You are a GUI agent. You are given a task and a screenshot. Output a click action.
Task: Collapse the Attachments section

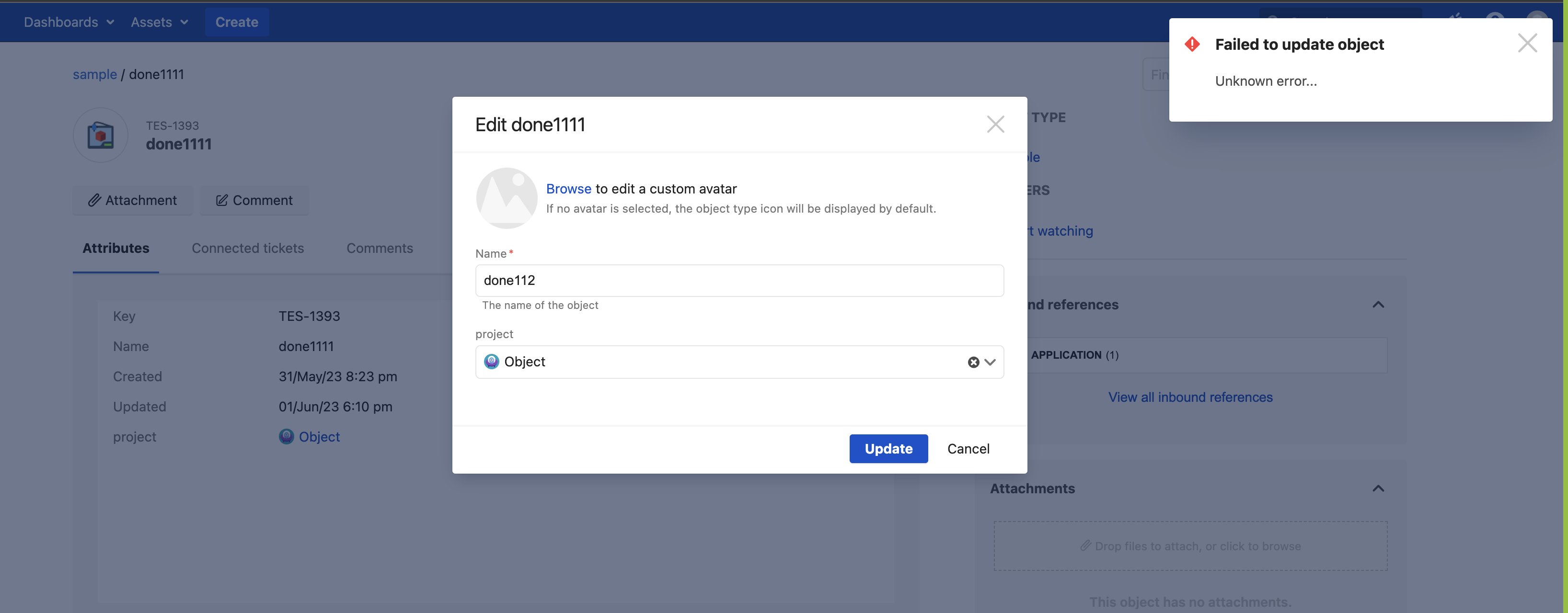click(1378, 489)
